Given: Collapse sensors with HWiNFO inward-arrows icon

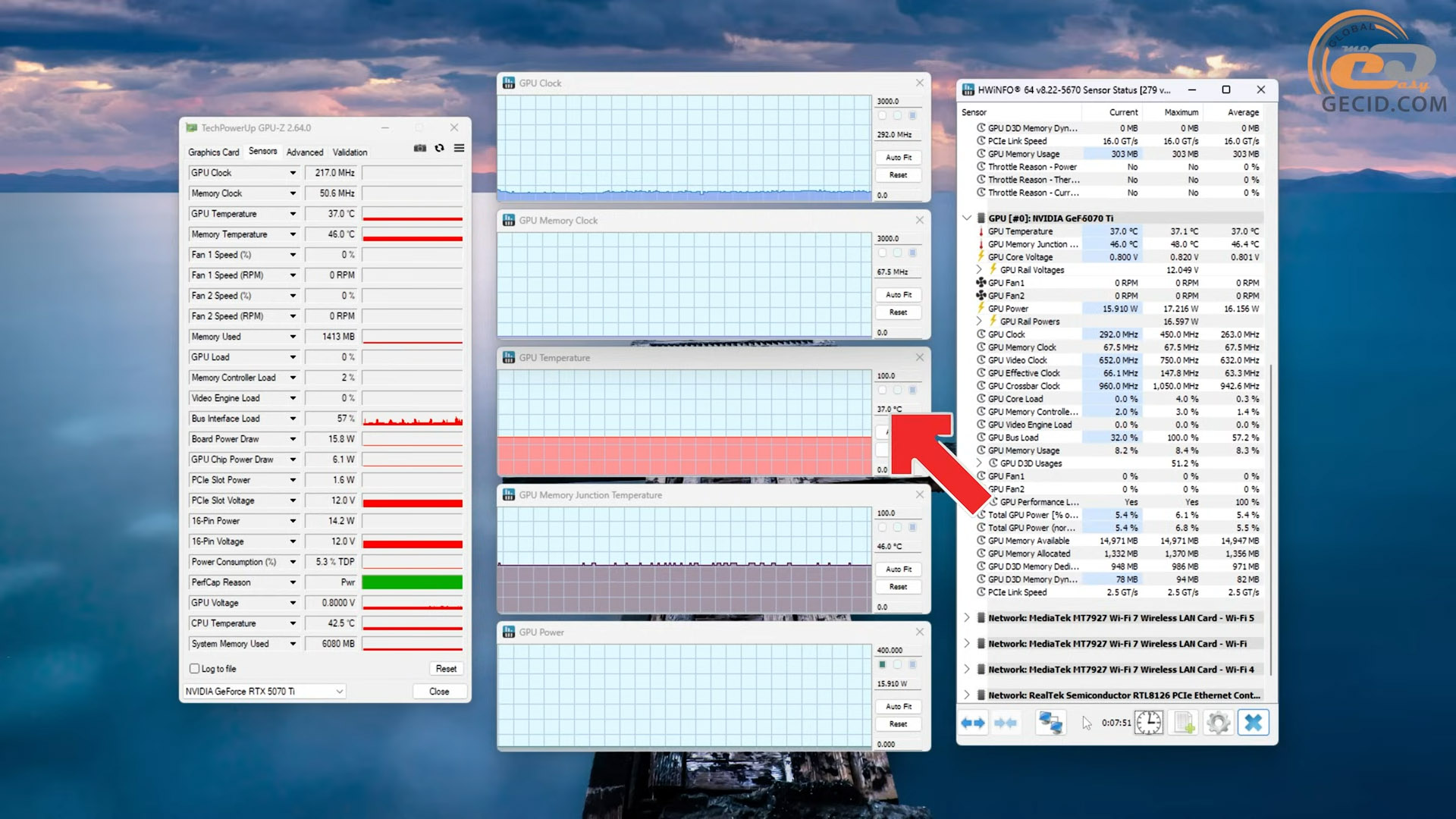Looking at the screenshot, I should pos(1006,723).
